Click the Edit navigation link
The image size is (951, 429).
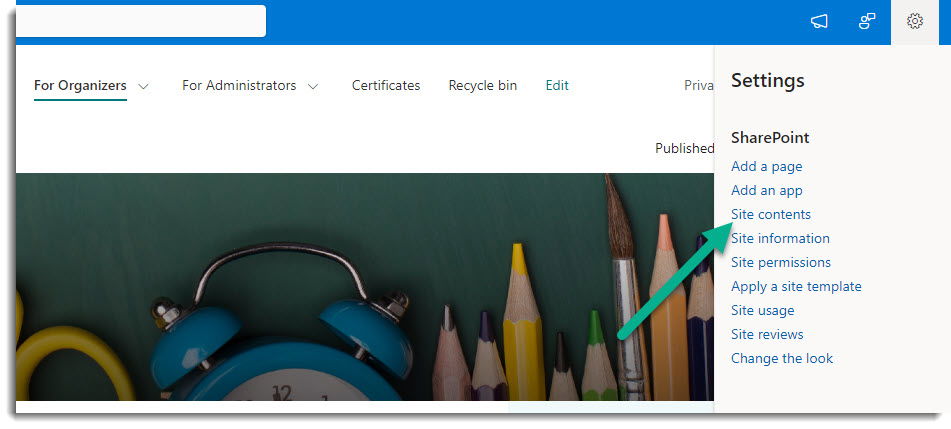point(557,86)
